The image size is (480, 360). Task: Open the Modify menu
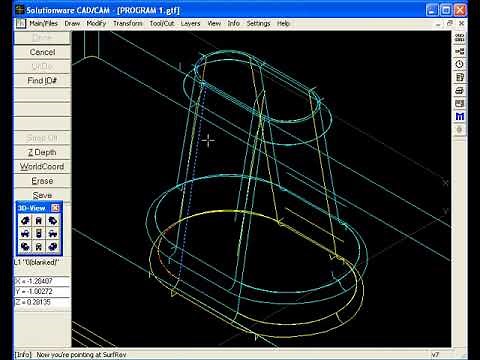96,23
